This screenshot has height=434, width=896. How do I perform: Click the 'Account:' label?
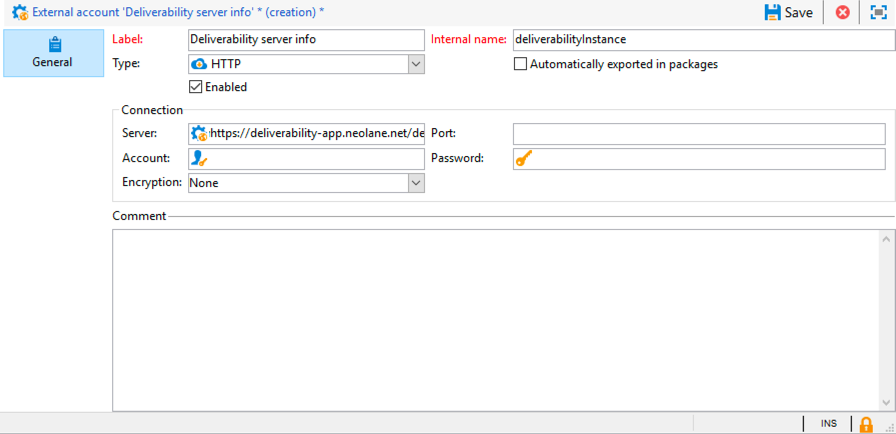tap(146, 158)
